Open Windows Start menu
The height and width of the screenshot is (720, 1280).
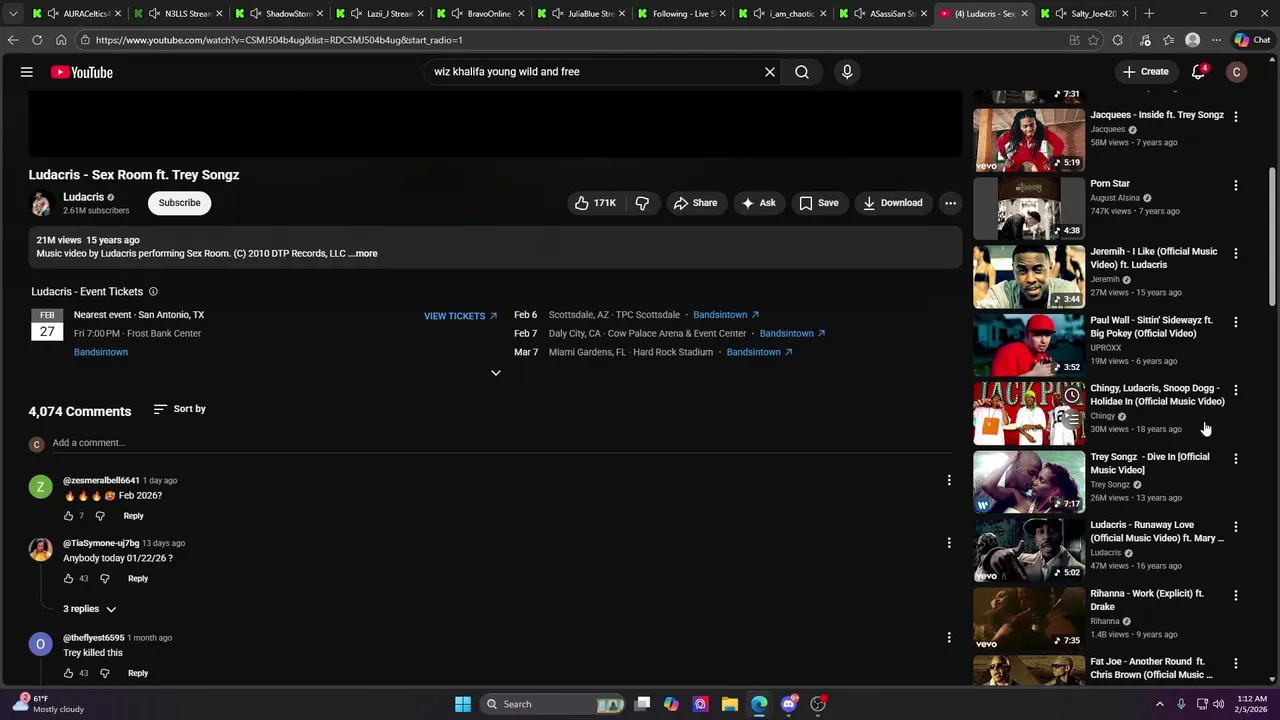point(463,704)
